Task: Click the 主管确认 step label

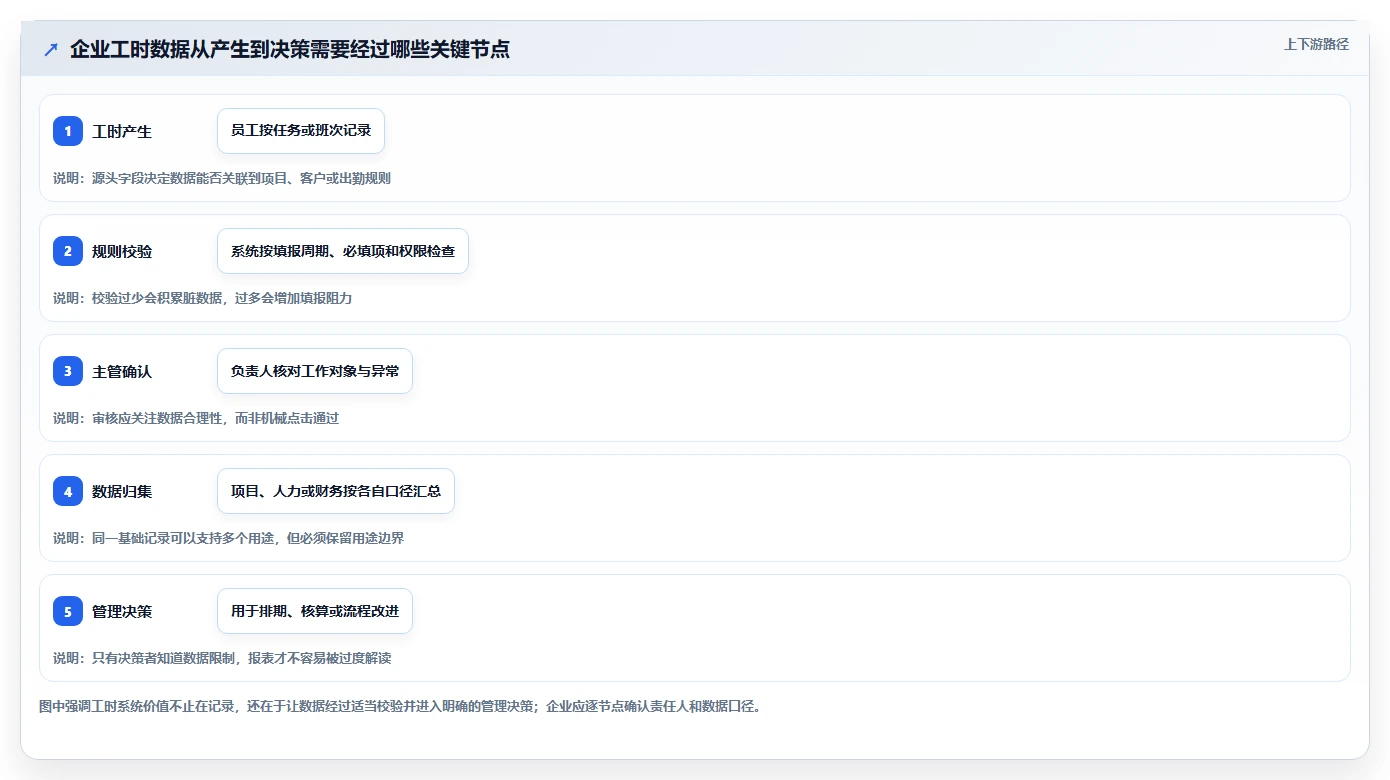Action: [x=122, y=371]
